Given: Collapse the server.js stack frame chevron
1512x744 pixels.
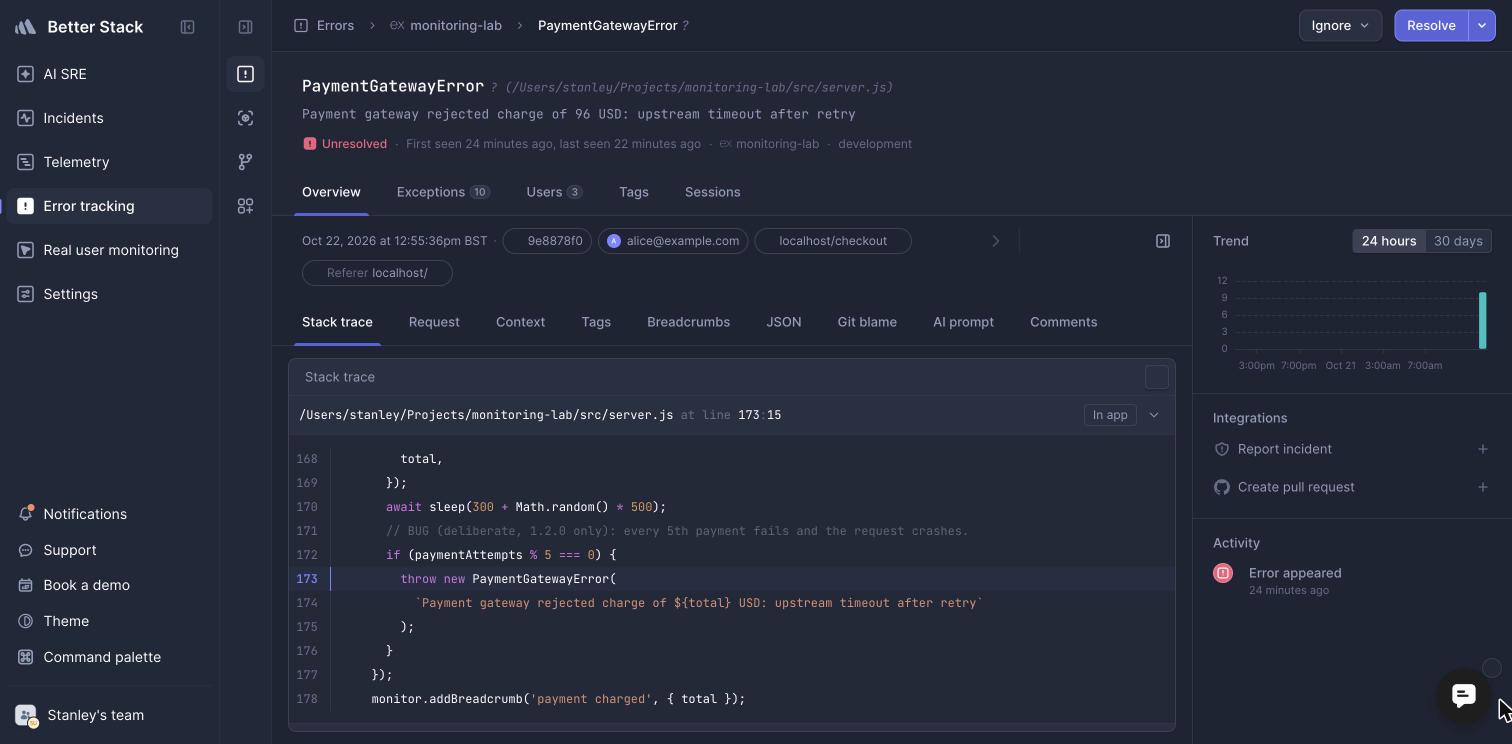Looking at the screenshot, I should coord(1154,415).
